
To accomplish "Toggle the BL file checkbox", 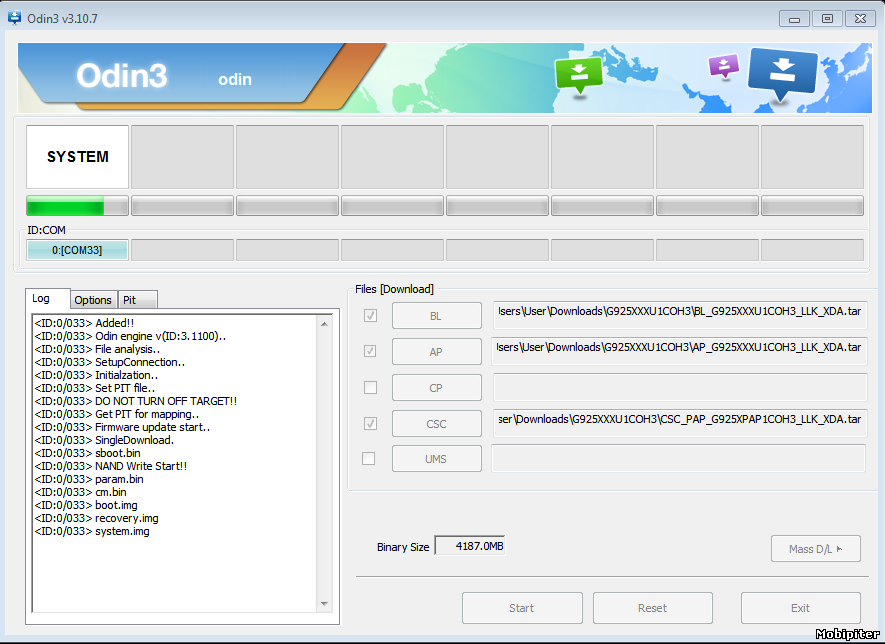I will [370, 316].
